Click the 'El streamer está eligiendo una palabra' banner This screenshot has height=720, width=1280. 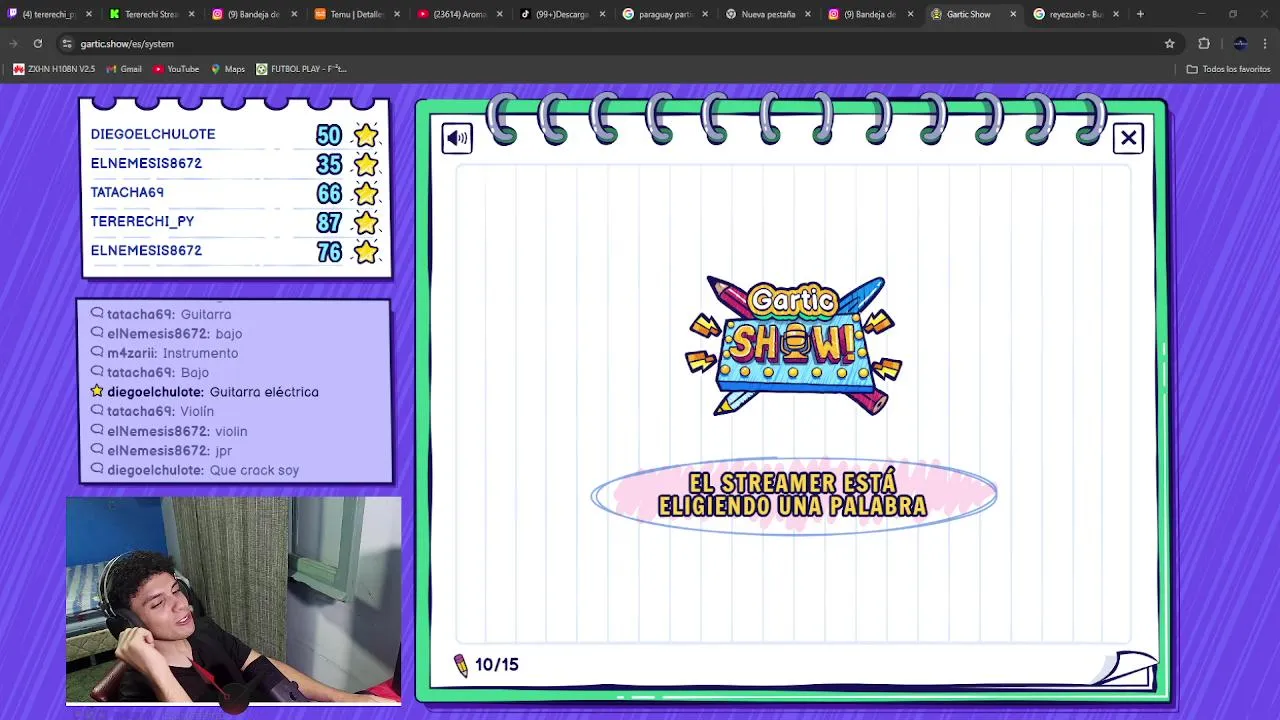click(x=793, y=495)
